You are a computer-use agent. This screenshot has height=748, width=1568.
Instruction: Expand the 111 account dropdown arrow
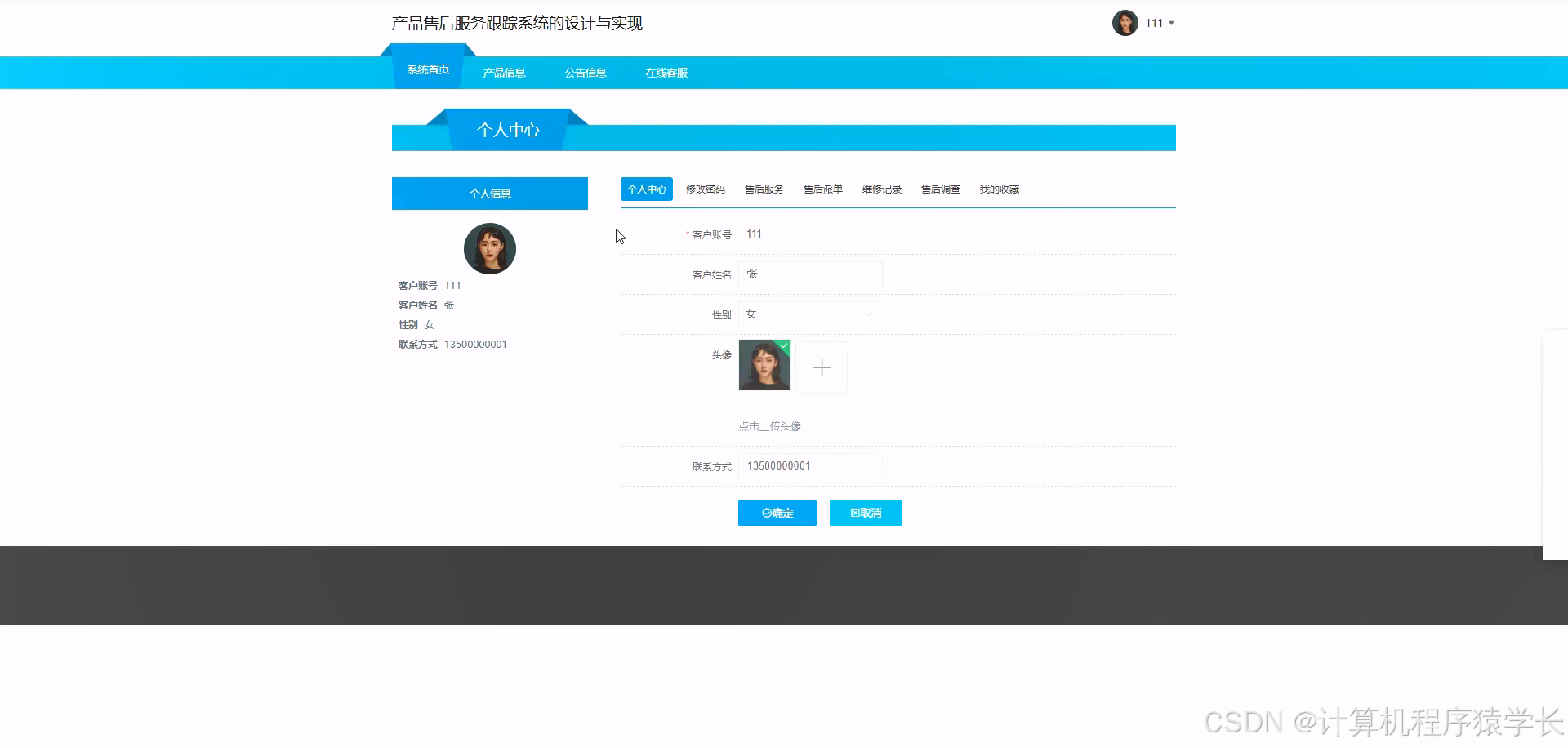[1171, 24]
